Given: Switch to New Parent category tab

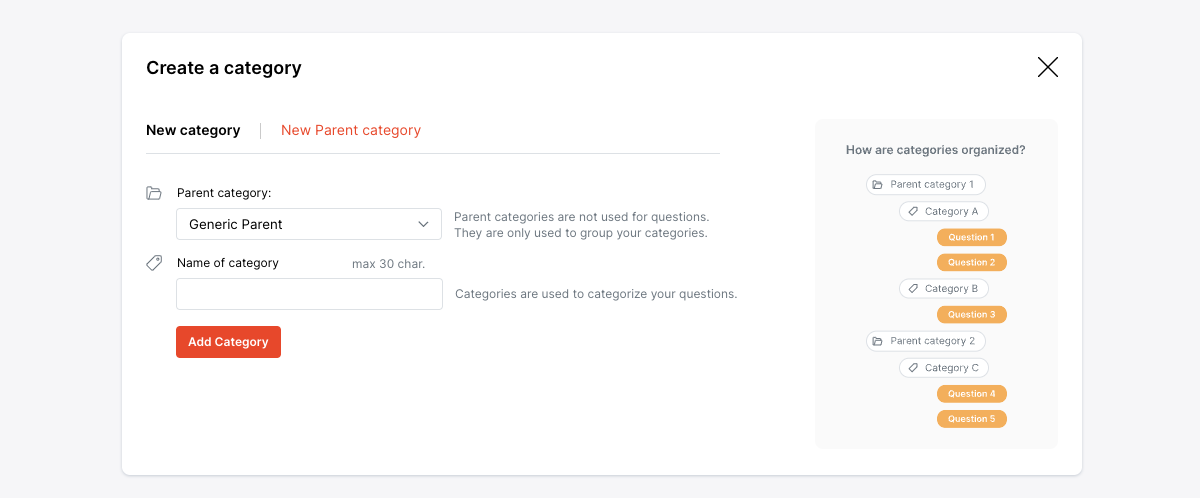Looking at the screenshot, I should click(350, 130).
